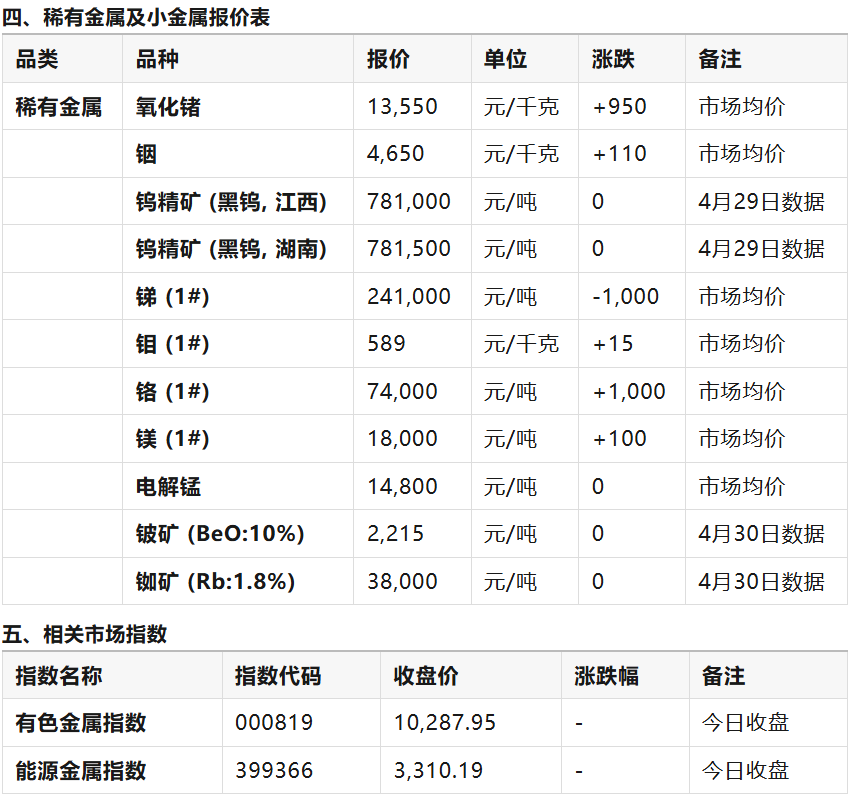
Task: Click the 钨精矿 (黑钨, 江西) cell
Action: (x=231, y=202)
